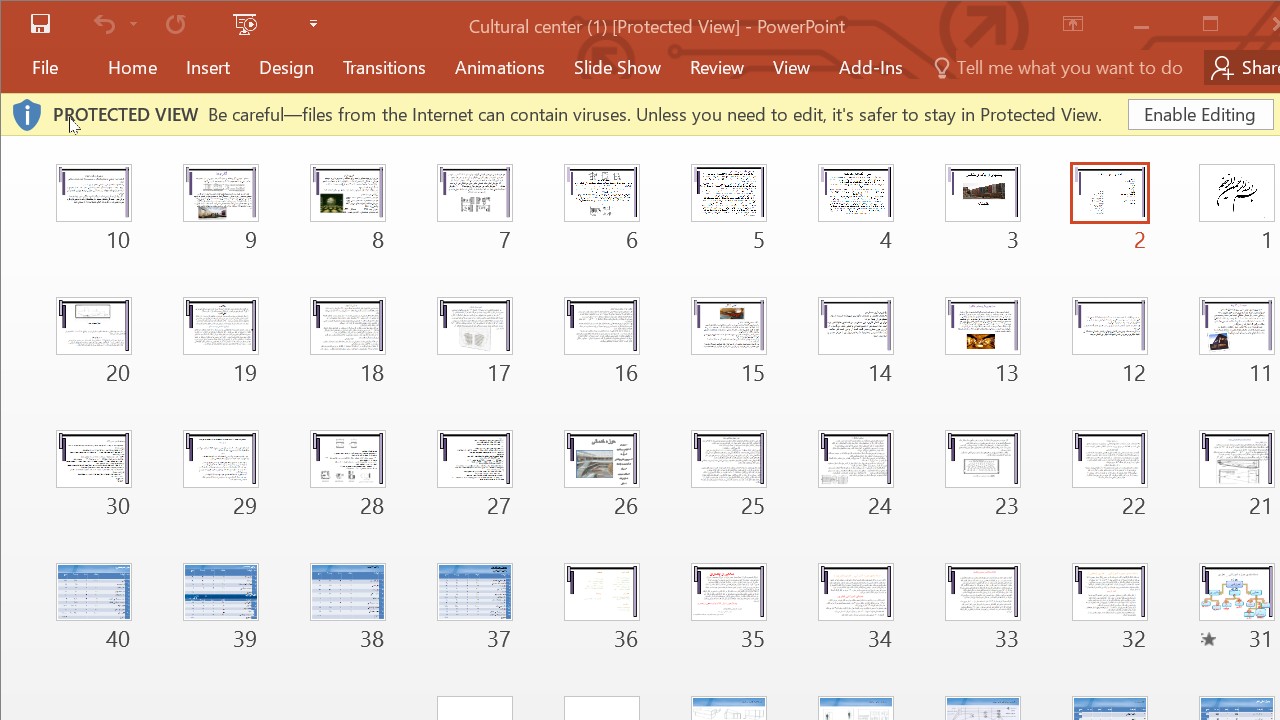
Task: Select slide 17 thumbnail
Action: coord(475,326)
